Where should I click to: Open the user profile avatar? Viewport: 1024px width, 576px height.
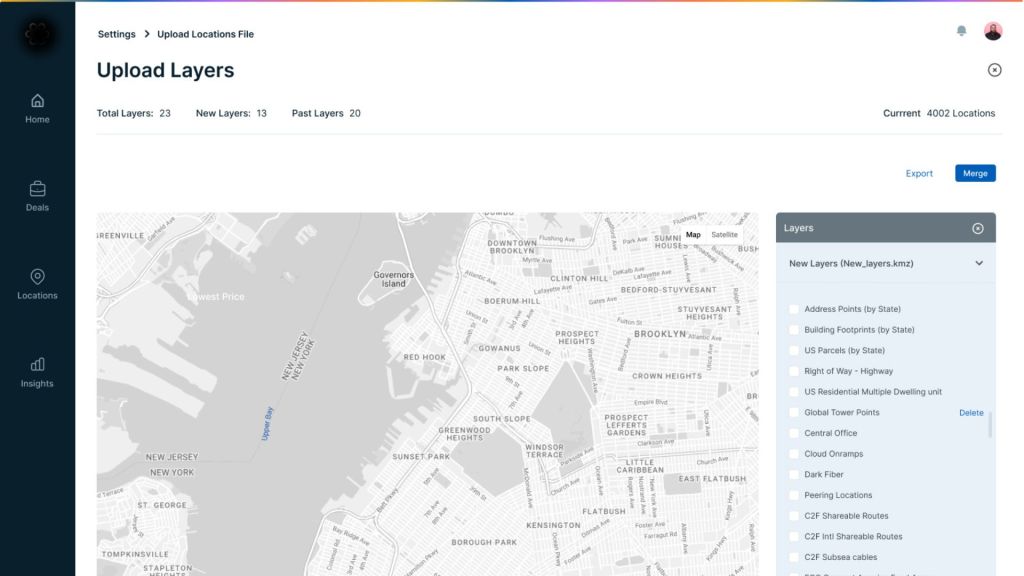click(x=992, y=31)
